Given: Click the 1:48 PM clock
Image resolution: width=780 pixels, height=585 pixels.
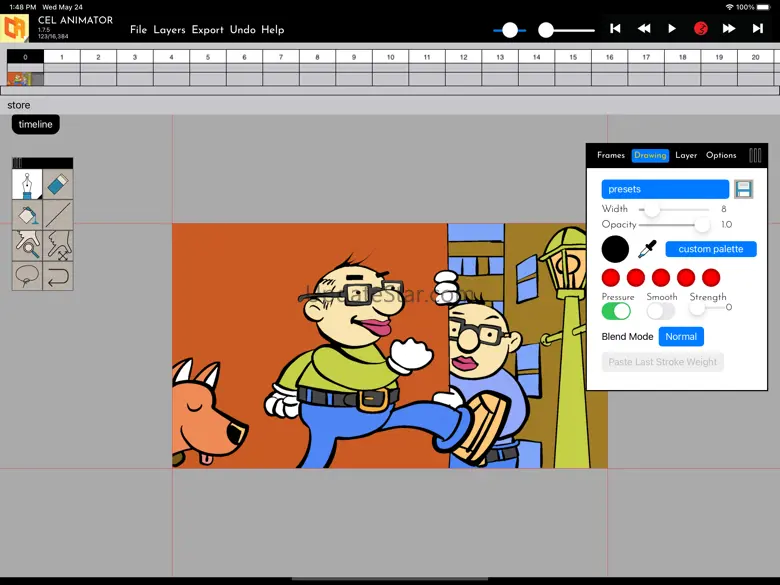Looking at the screenshot, I should pyautogui.click(x=22, y=7).
